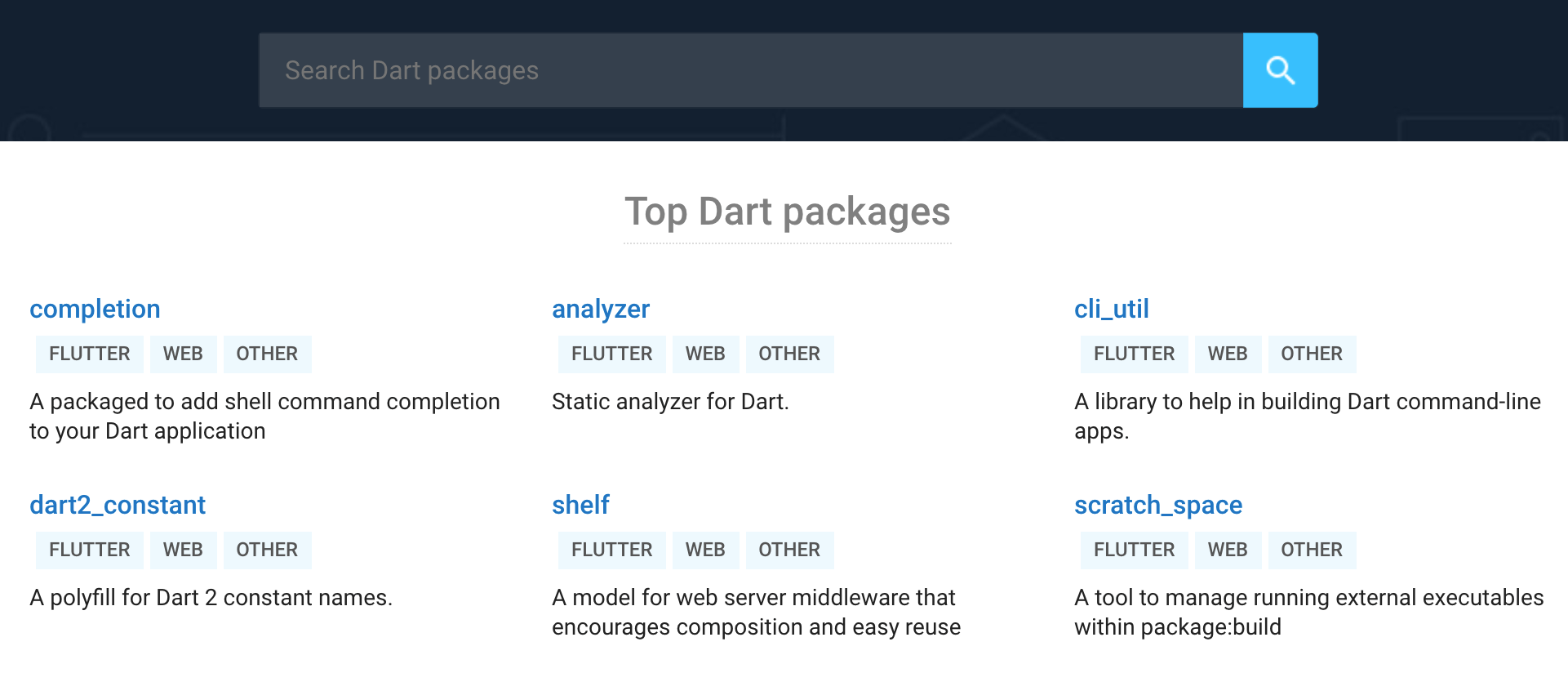Select the WEB tag under scratch_space
Screen dimensions: 1568x673
pyautogui.click(x=1228, y=550)
